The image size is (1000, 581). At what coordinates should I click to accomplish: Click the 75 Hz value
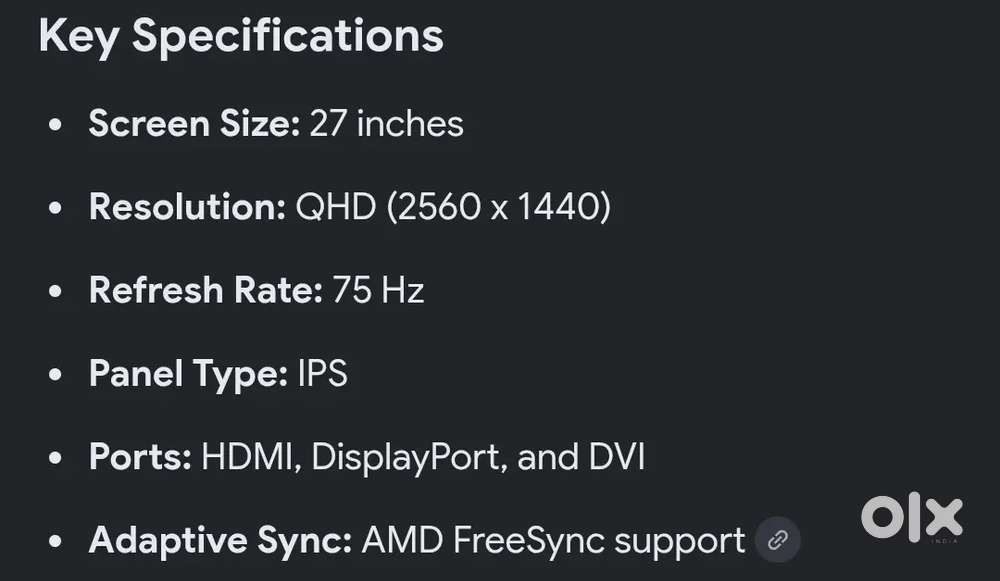[x=378, y=290]
